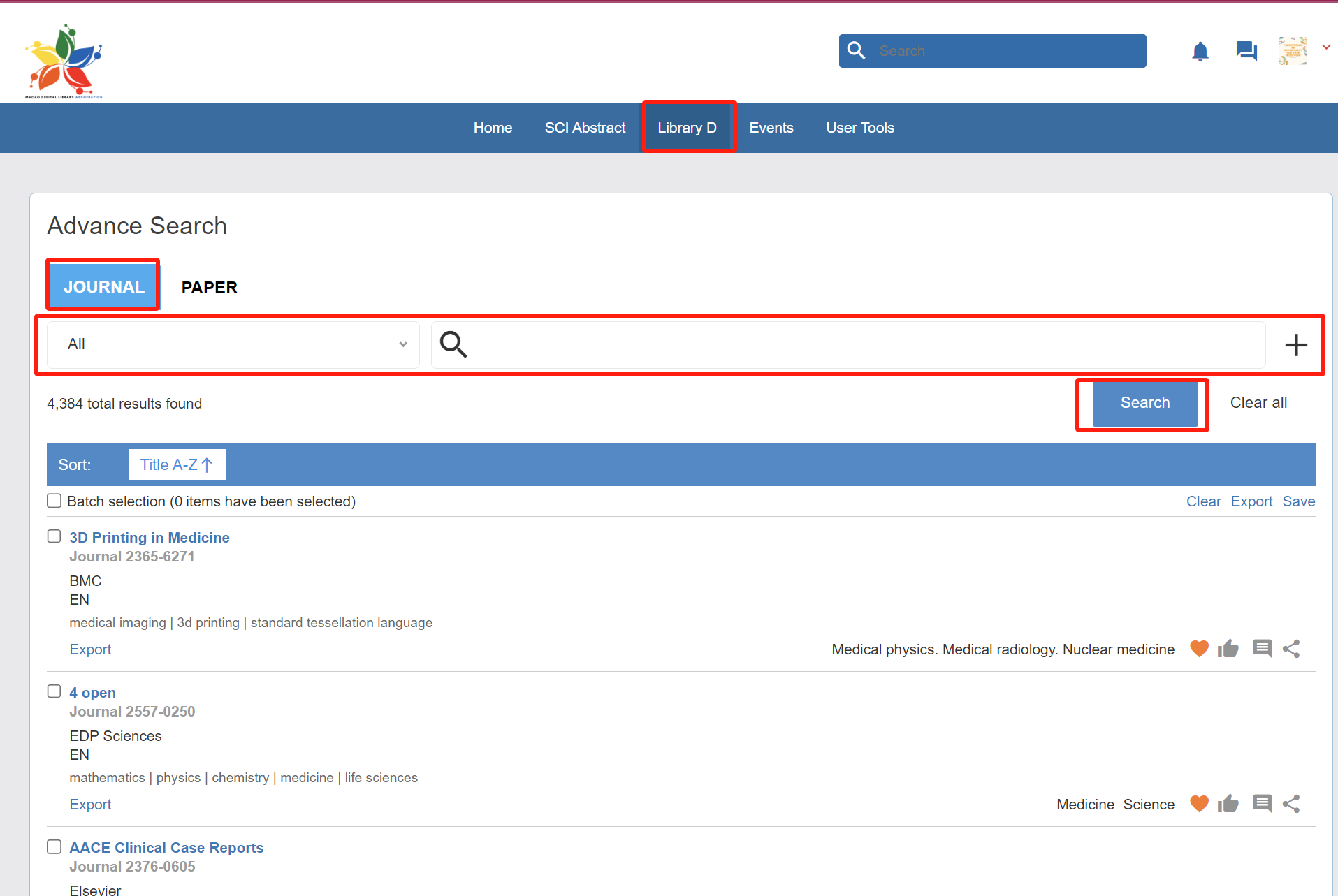The width and height of the screenshot is (1338, 896).
Task: Like the 3D Printing in Medicine journal
Action: point(1228,649)
